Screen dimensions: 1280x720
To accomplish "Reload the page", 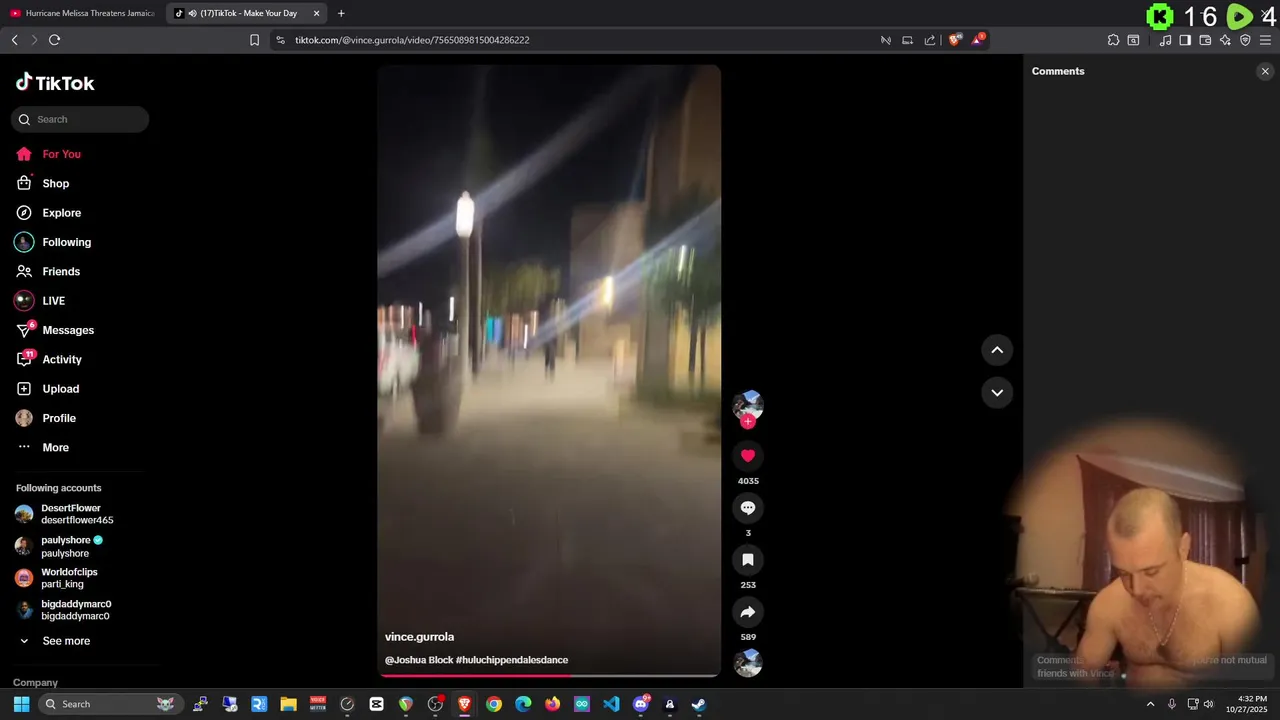I will pyautogui.click(x=54, y=40).
